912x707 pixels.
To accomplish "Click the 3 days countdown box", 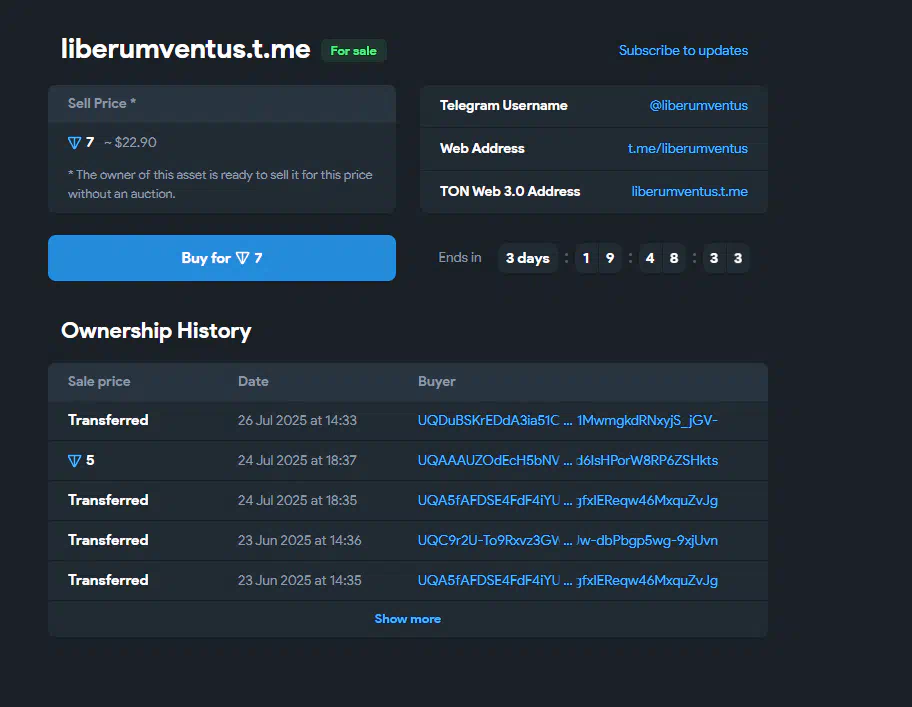I will click(528, 258).
